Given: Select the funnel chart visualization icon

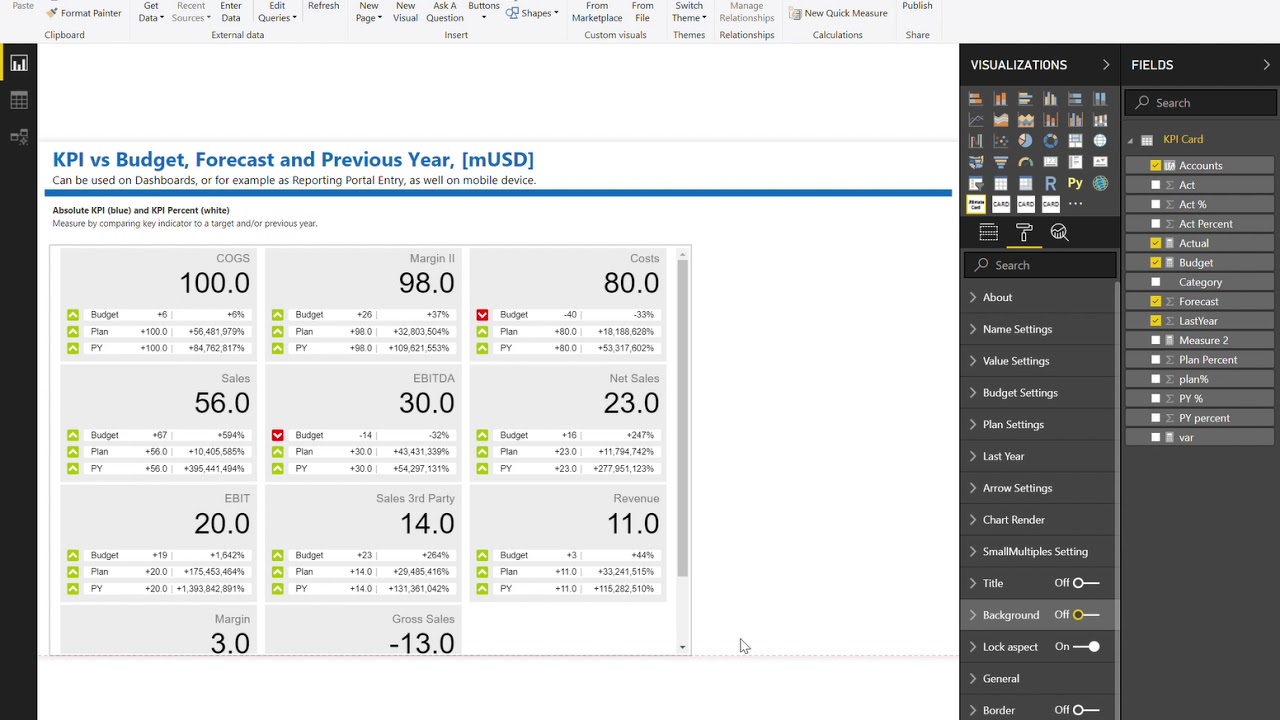Looking at the screenshot, I should 1000,161.
